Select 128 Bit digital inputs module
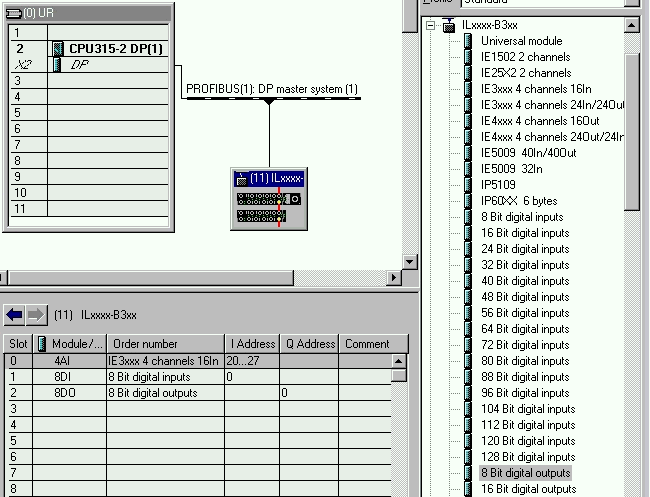The image size is (650, 497). click(x=528, y=457)
